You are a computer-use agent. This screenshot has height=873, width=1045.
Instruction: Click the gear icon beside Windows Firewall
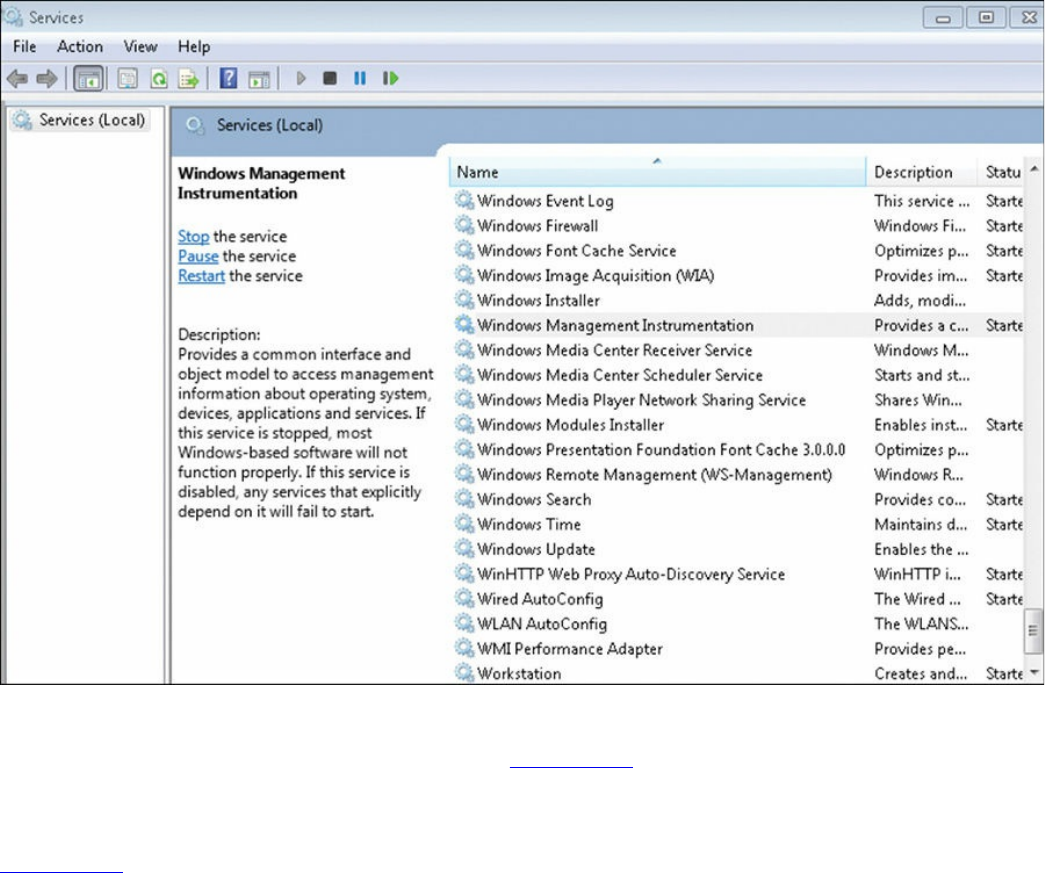click(x=464, y=225)
